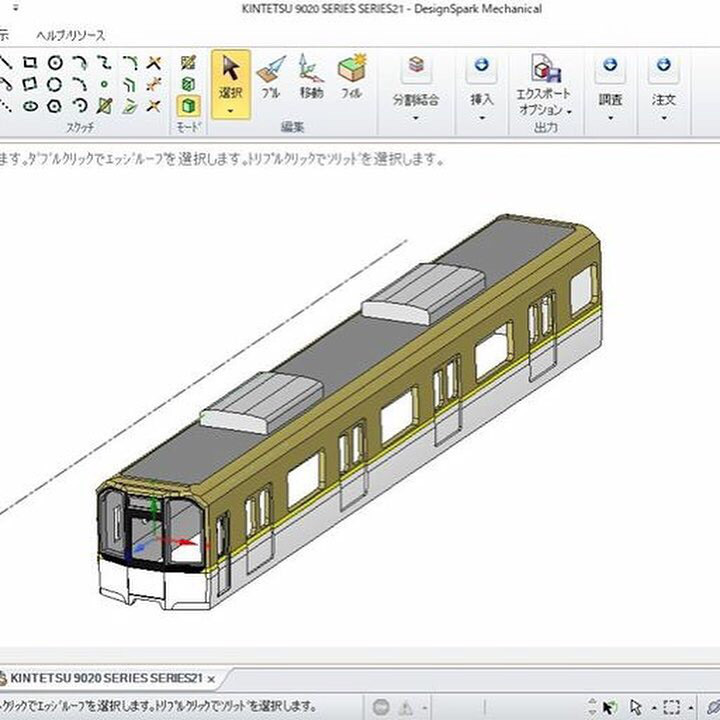Viewport: 720px width, 720px height.
Task: Activate the 移動 (Move) tool
Action: 311,77
